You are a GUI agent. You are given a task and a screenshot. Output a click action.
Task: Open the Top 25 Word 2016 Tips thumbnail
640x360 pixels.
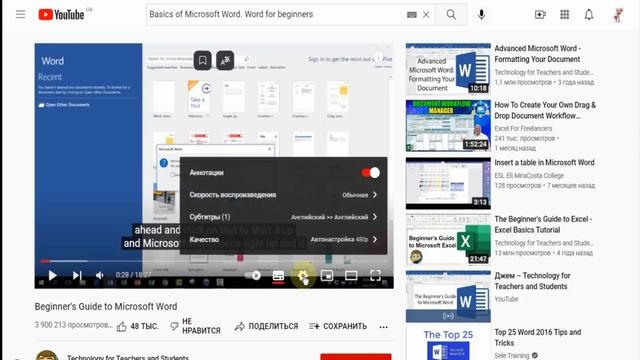tap(448, 344)
